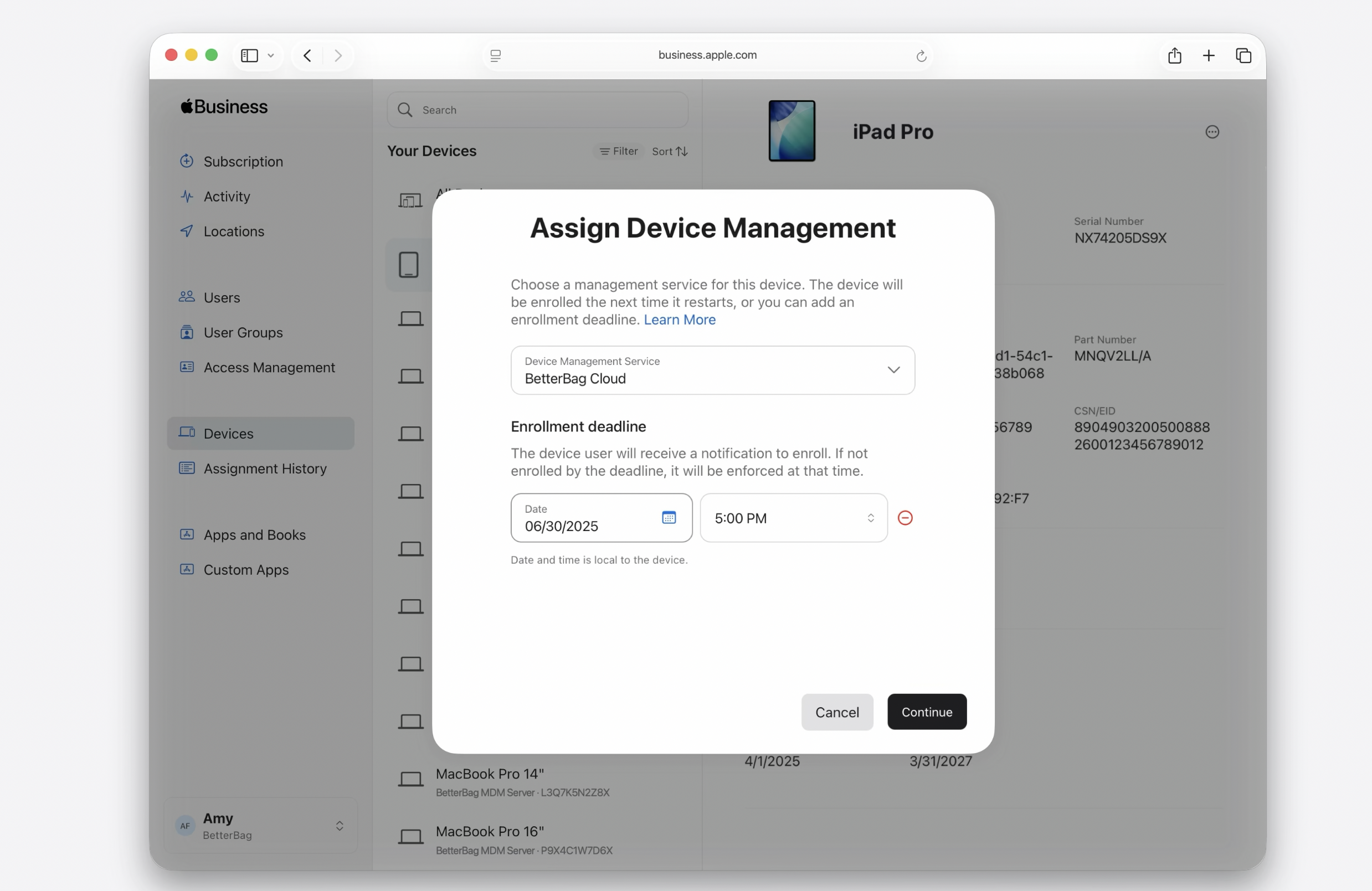1372x891 pixels.
Task: Select MacBook Pro 16" device row
Action: (x=537, y=840)
